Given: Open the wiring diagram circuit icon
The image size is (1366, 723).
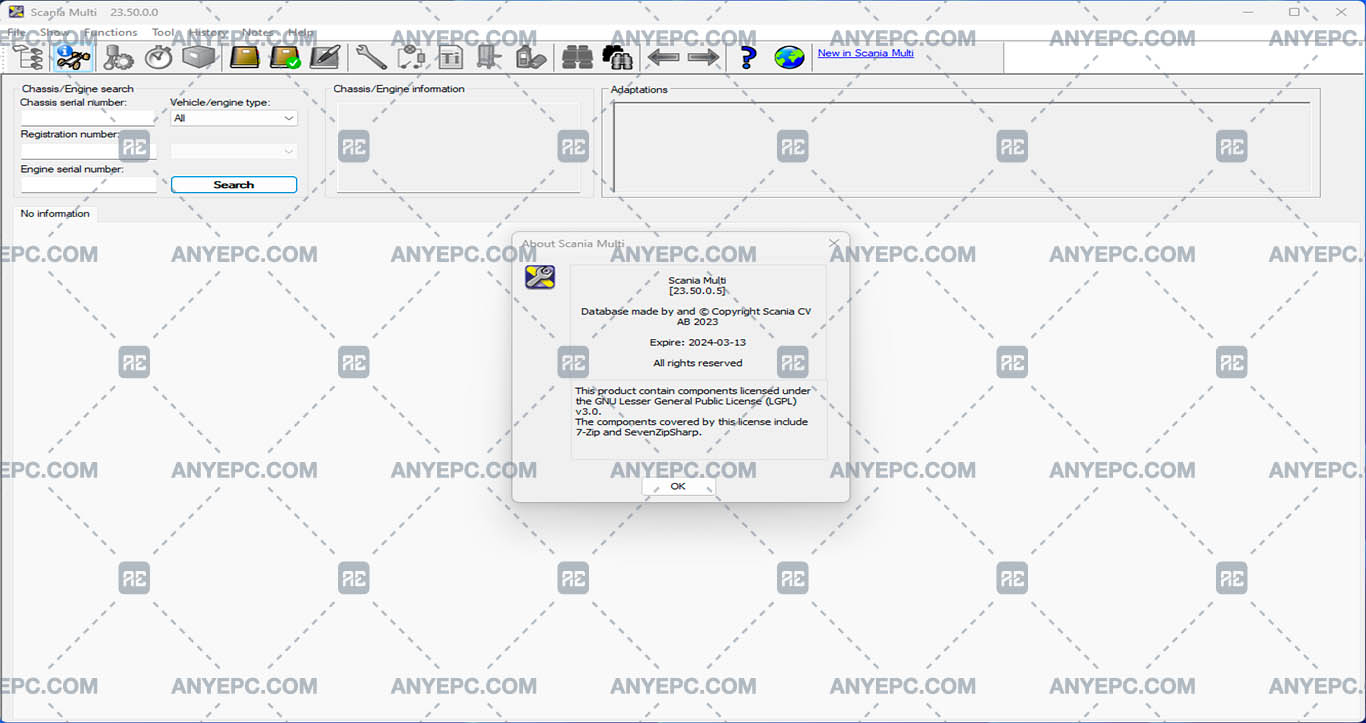Looking at the screenshot, I should [411, 57].
